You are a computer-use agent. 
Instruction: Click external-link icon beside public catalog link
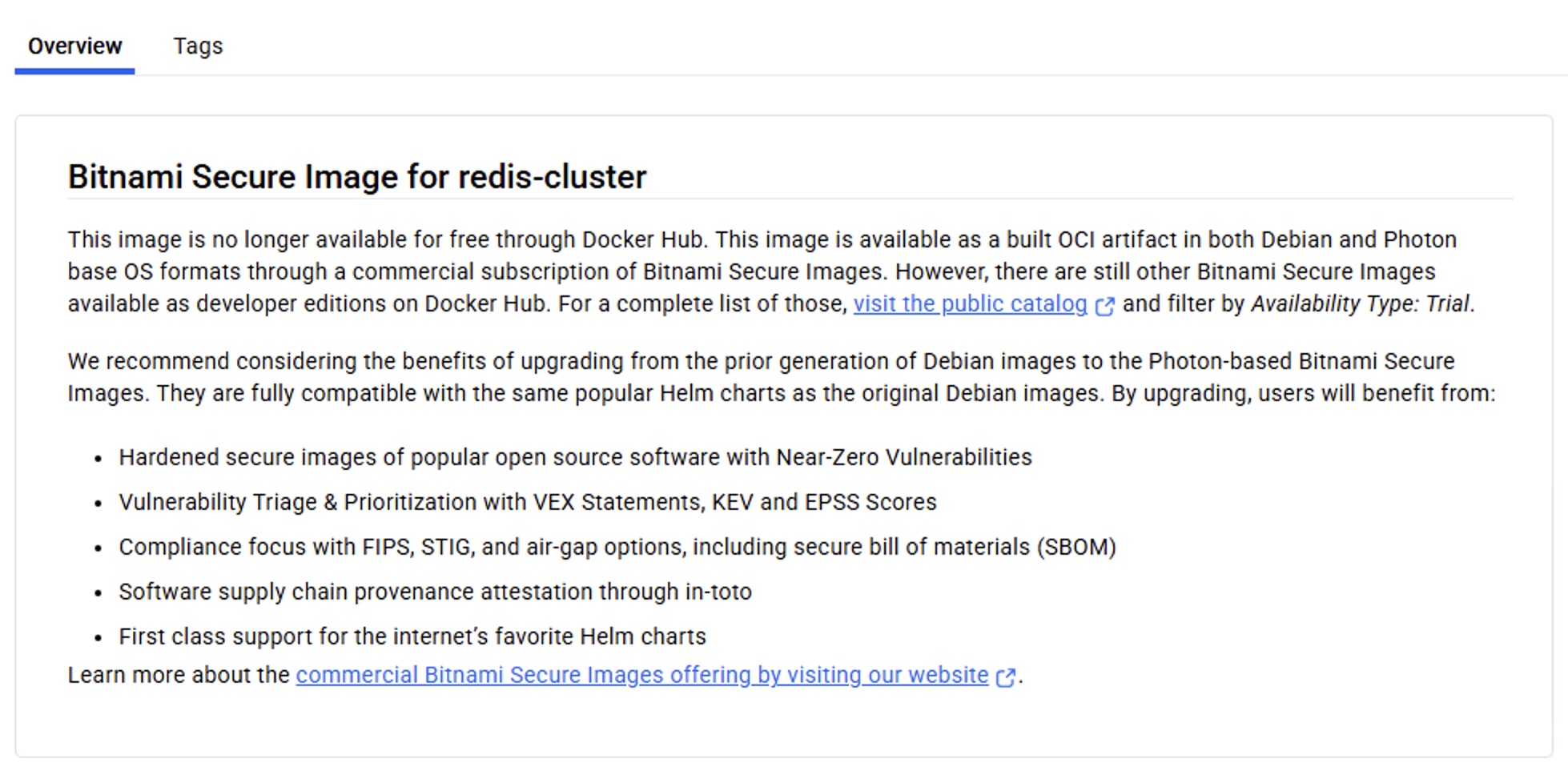(1105, 306)
